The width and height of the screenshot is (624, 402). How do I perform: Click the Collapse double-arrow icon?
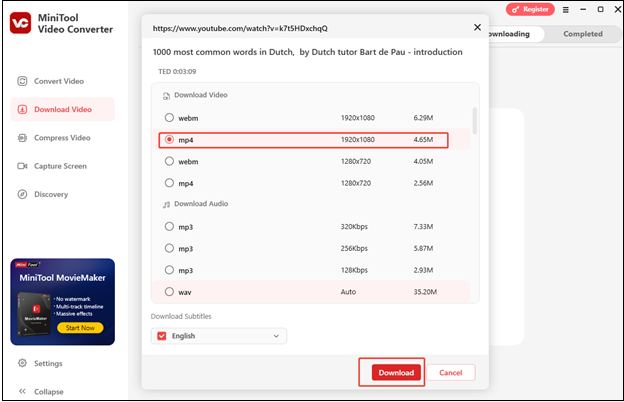[22, 391]
